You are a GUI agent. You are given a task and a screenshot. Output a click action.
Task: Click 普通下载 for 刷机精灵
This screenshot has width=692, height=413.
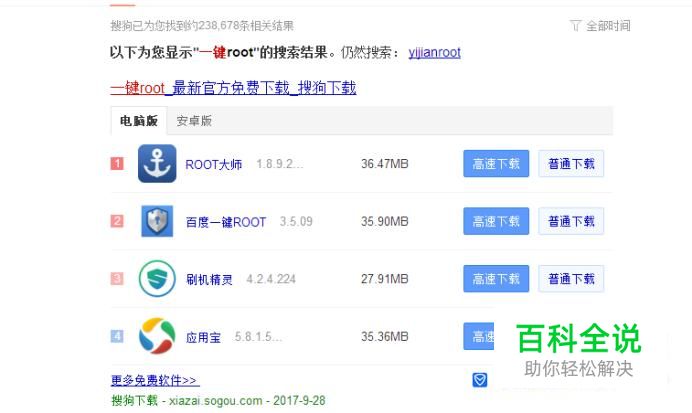point(571,278)
